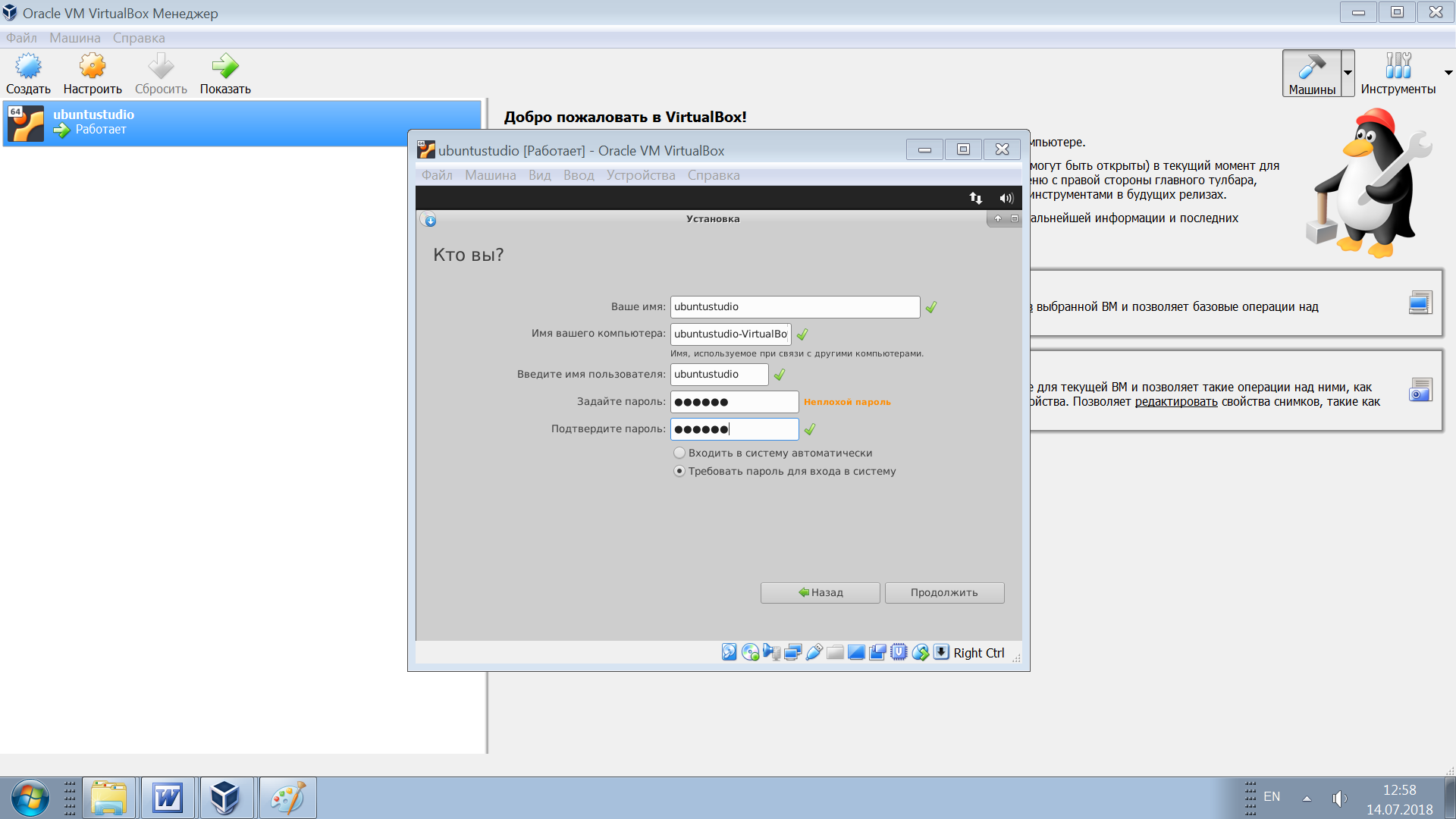Click display status icon in VM statusbar
The image size is (1456, 819).
click(x=856, y=652)
